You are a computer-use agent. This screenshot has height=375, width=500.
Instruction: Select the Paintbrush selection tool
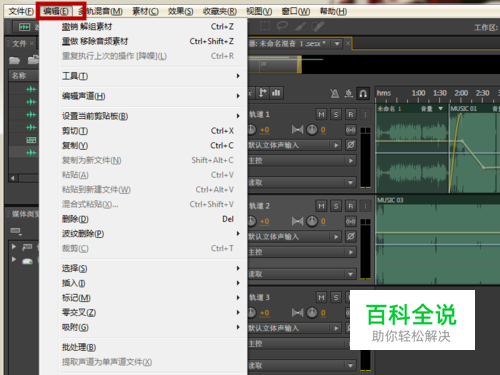click(300, 26)
